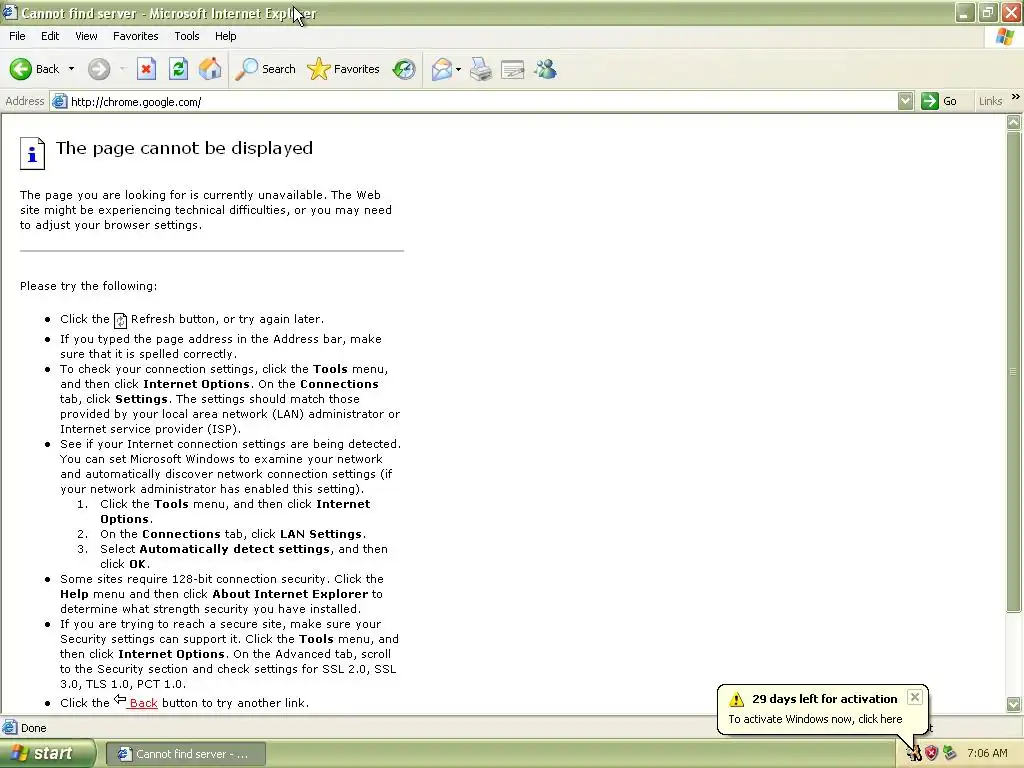Click the Edit page toolbar icon
The height and width of the screenshot is (768, 1024).
(513, 69)
